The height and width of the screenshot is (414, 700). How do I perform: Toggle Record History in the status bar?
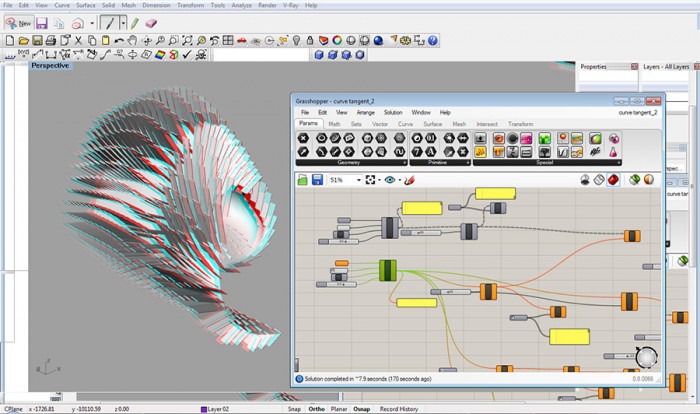point(399,409)
